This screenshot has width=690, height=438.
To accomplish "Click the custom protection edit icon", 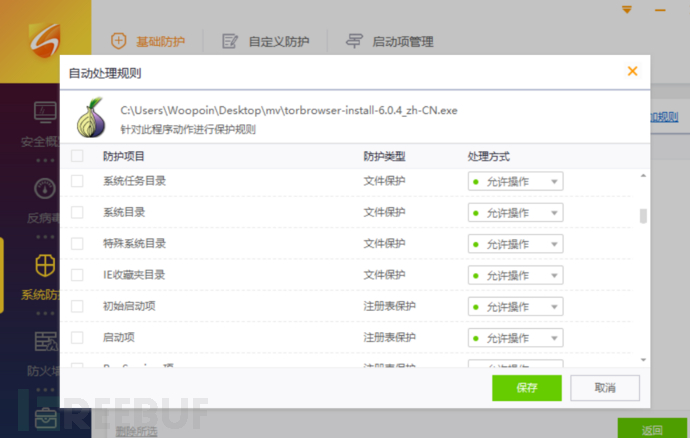I will coord(230,41).
